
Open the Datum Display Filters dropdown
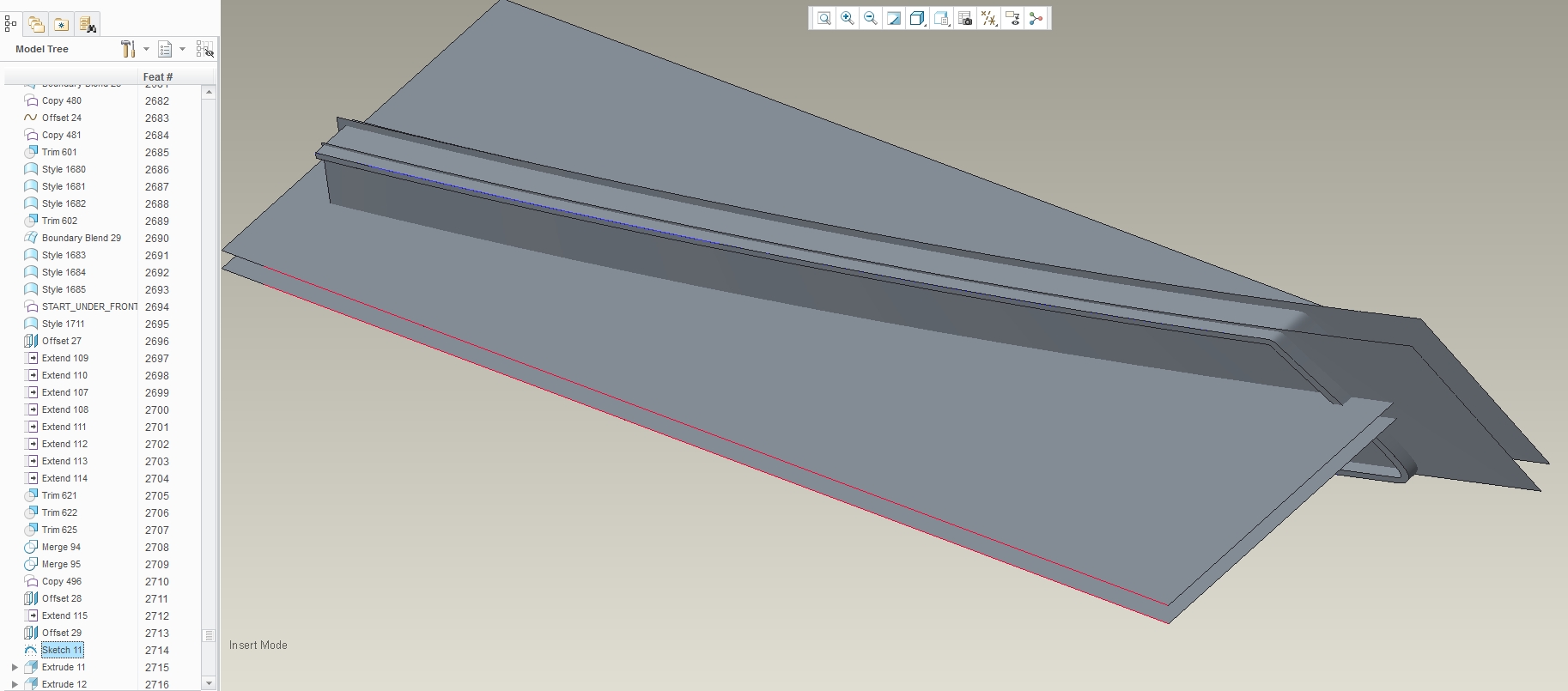[x=989, y=19]
